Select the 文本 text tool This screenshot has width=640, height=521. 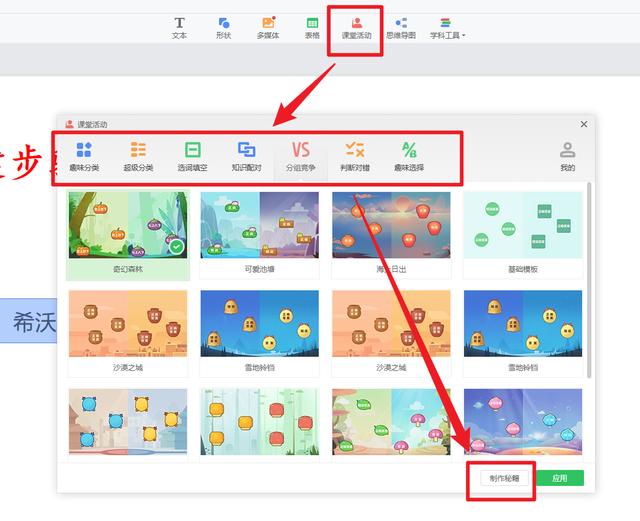pyautogui.click(x=179, y=28)
